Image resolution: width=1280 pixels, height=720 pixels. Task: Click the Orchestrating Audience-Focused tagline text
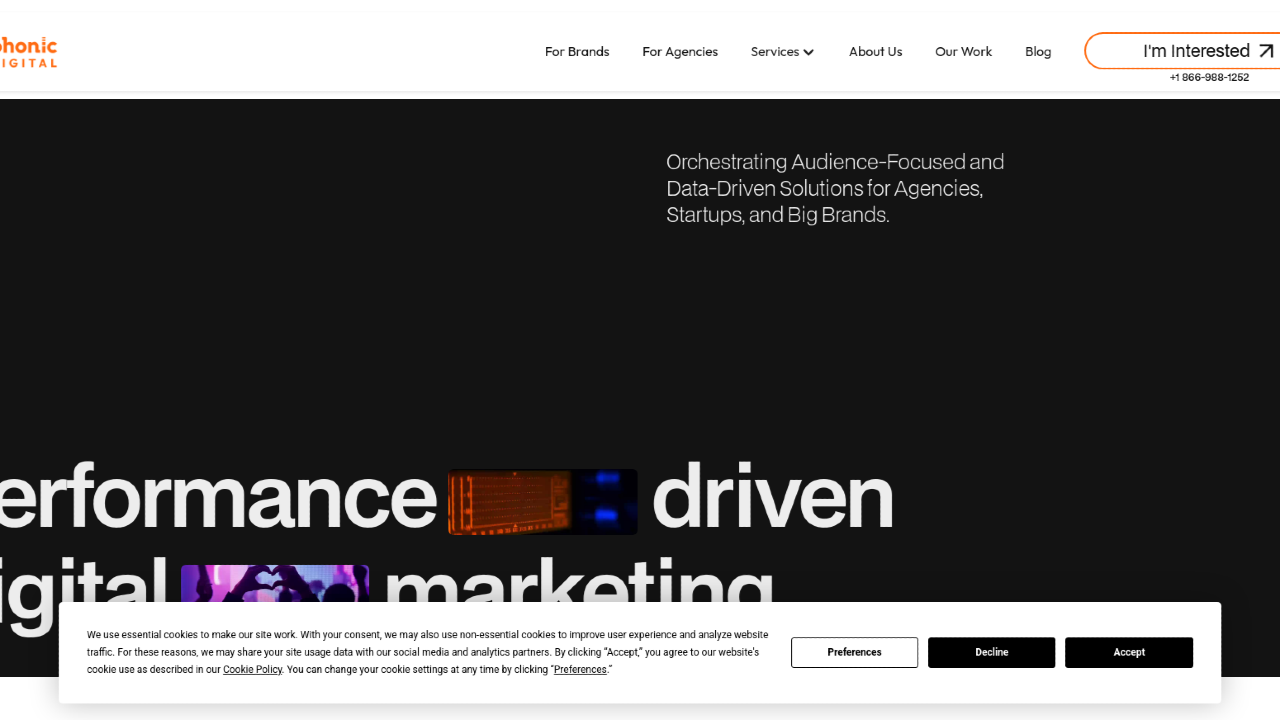835,188
